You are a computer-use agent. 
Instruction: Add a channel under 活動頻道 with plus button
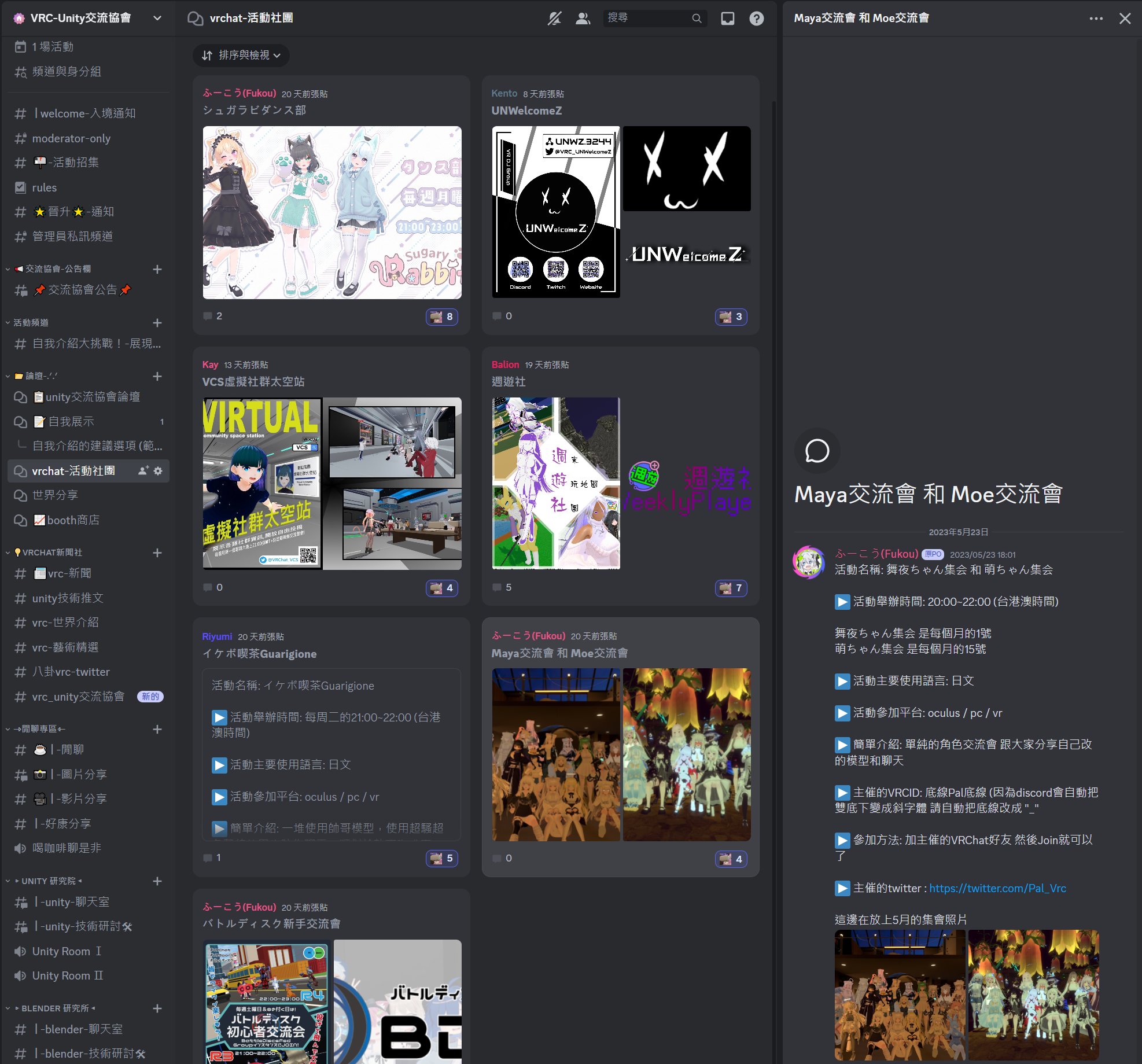[157, 323]
